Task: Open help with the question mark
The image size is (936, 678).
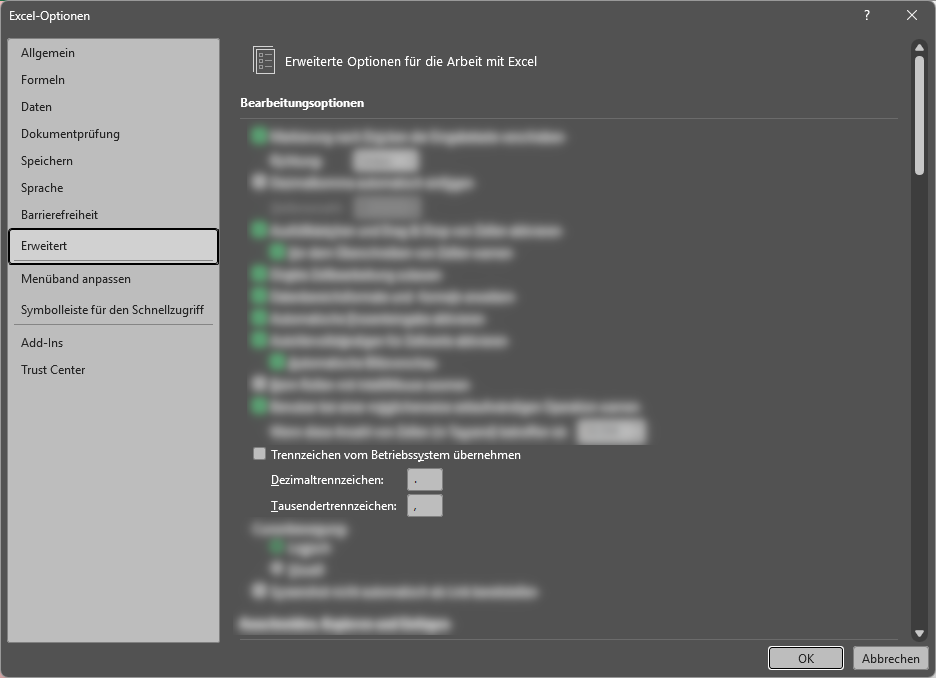Action: pos(867,16)
